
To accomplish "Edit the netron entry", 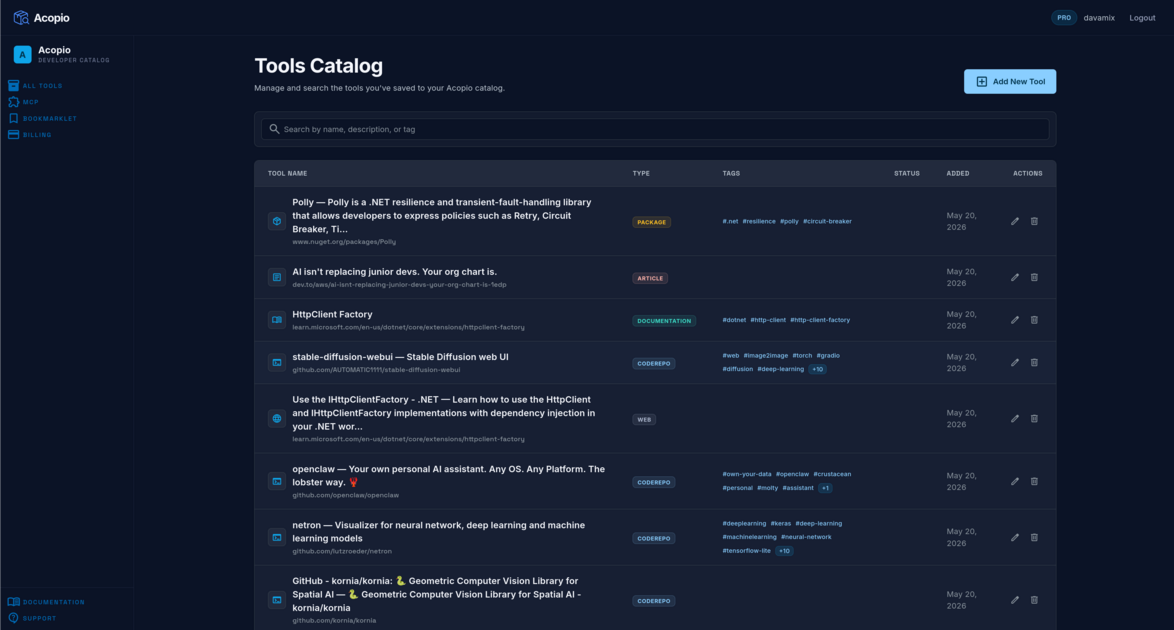I will click(1015, 537).
